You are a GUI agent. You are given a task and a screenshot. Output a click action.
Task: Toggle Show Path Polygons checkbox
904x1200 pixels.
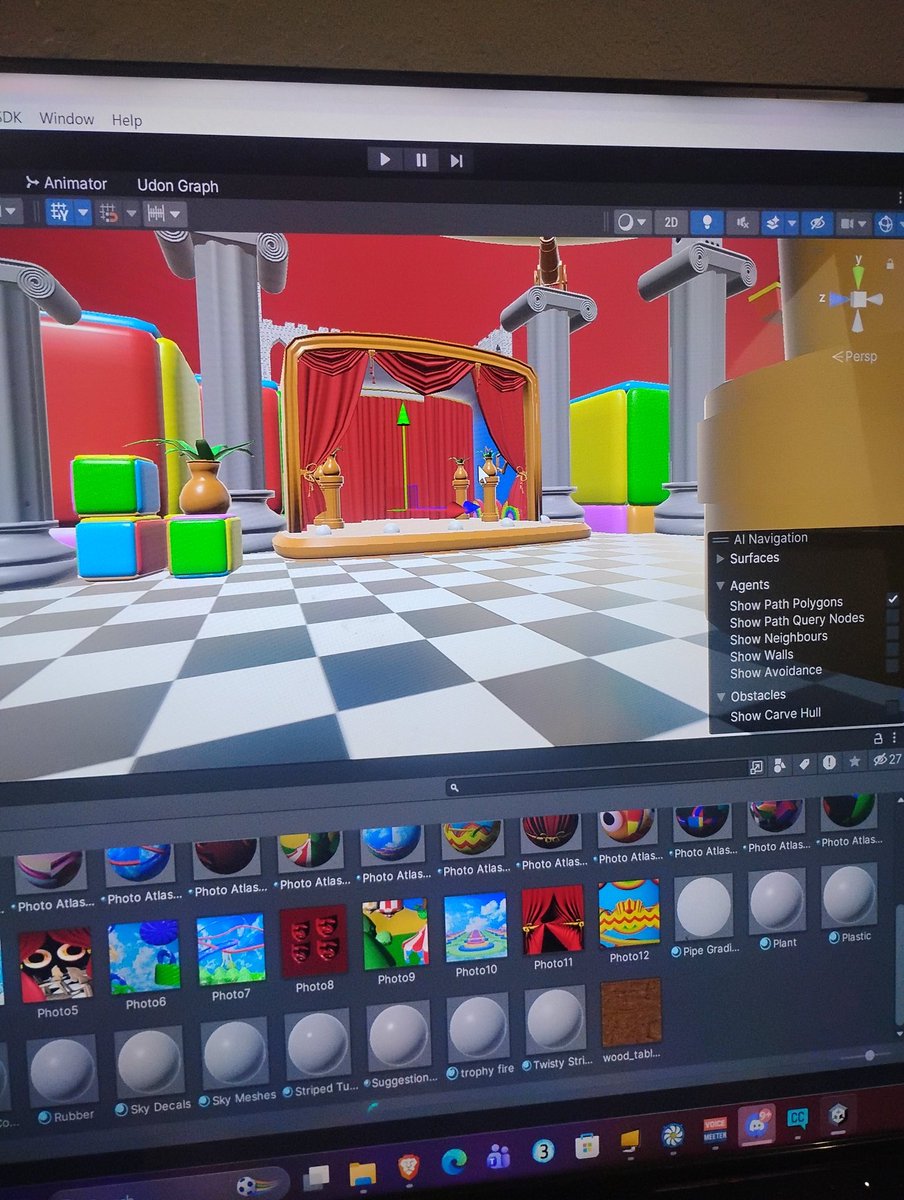tap(893, 600)
